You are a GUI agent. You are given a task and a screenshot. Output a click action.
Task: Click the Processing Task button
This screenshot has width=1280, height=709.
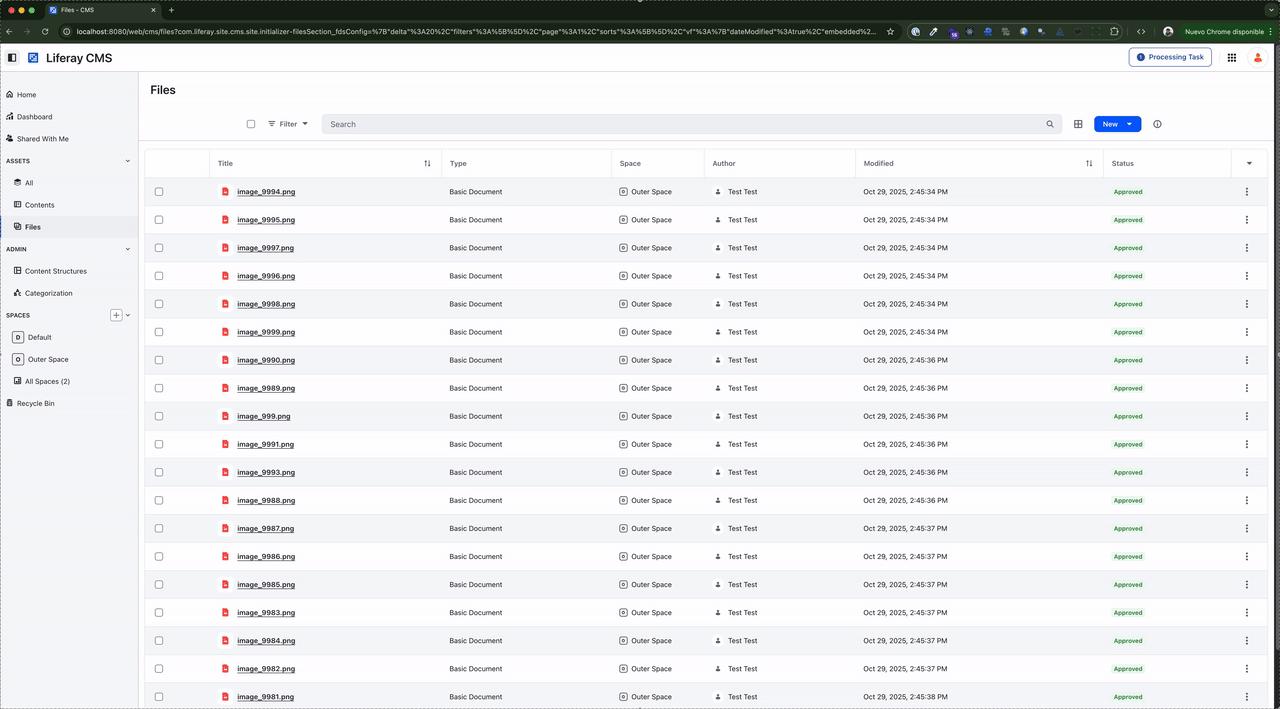[1169, 57]
